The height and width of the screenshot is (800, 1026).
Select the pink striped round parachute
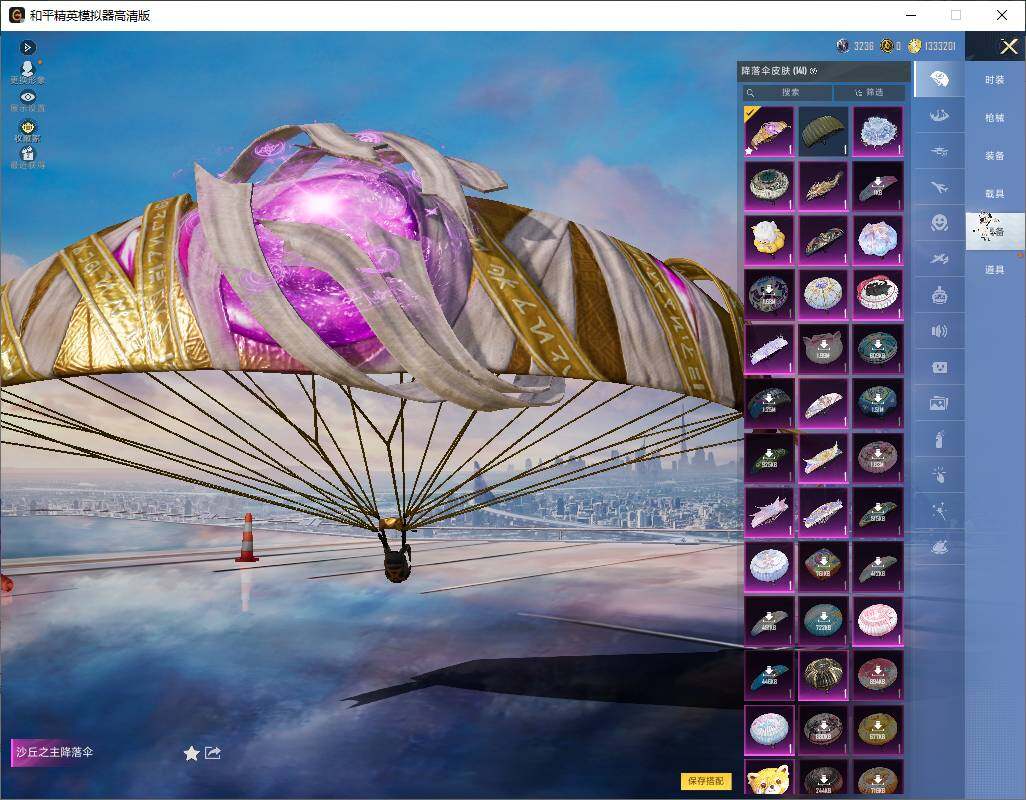[877, 620]
